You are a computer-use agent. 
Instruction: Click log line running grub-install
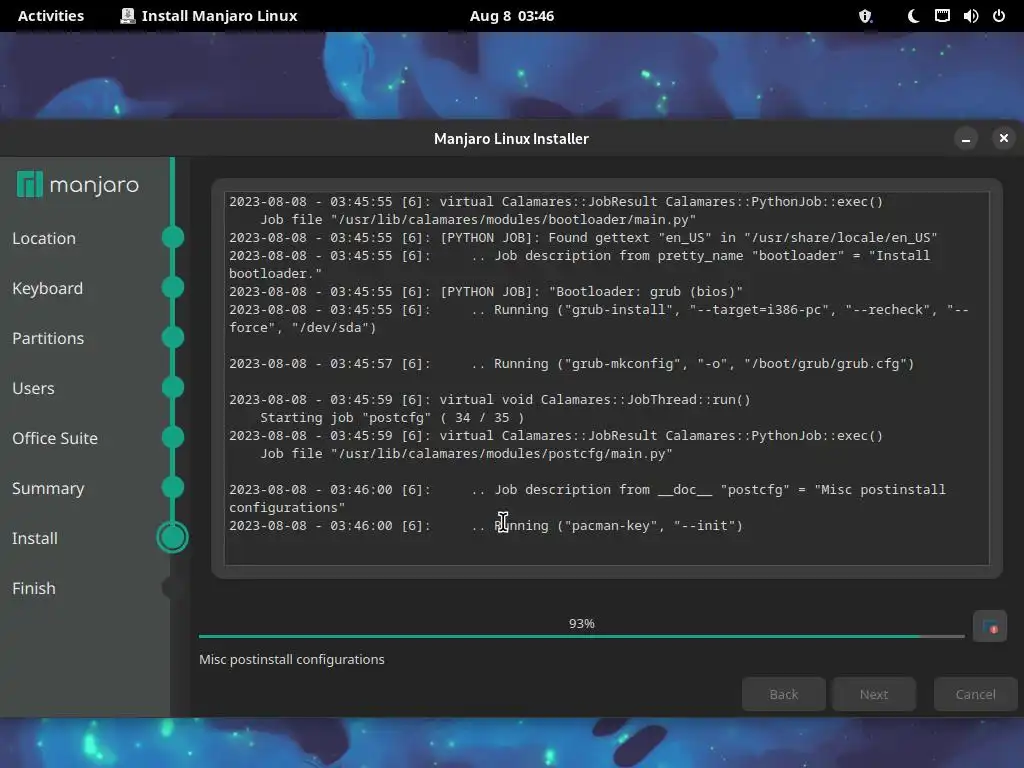click(x=599, y=319)
